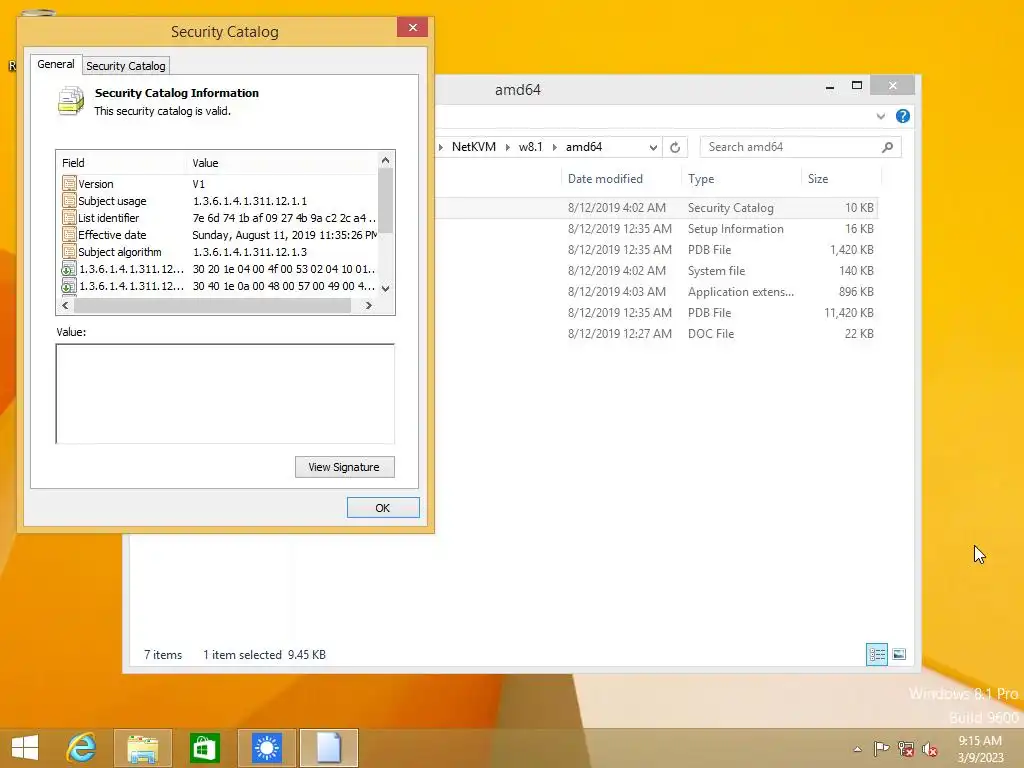Click the blank document taskbar item
Viewport: 1024px width, 768px height.
(328, 748)
